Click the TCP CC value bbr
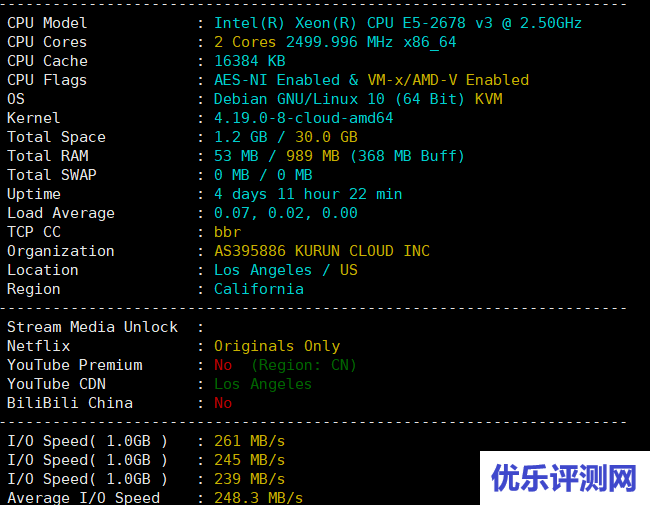 [227, 232]
